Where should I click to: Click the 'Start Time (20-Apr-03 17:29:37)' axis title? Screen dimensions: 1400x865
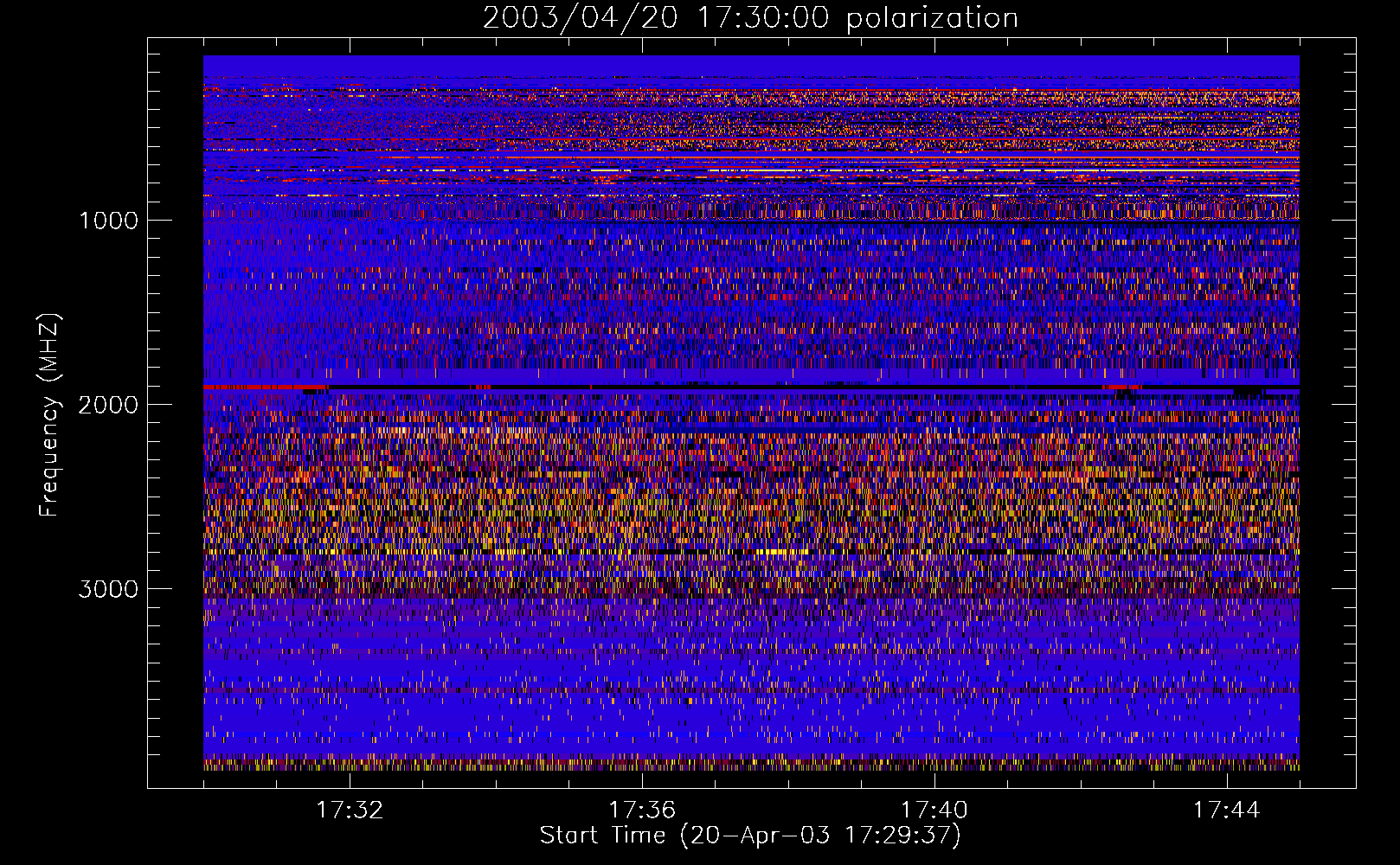pos(750,836)
